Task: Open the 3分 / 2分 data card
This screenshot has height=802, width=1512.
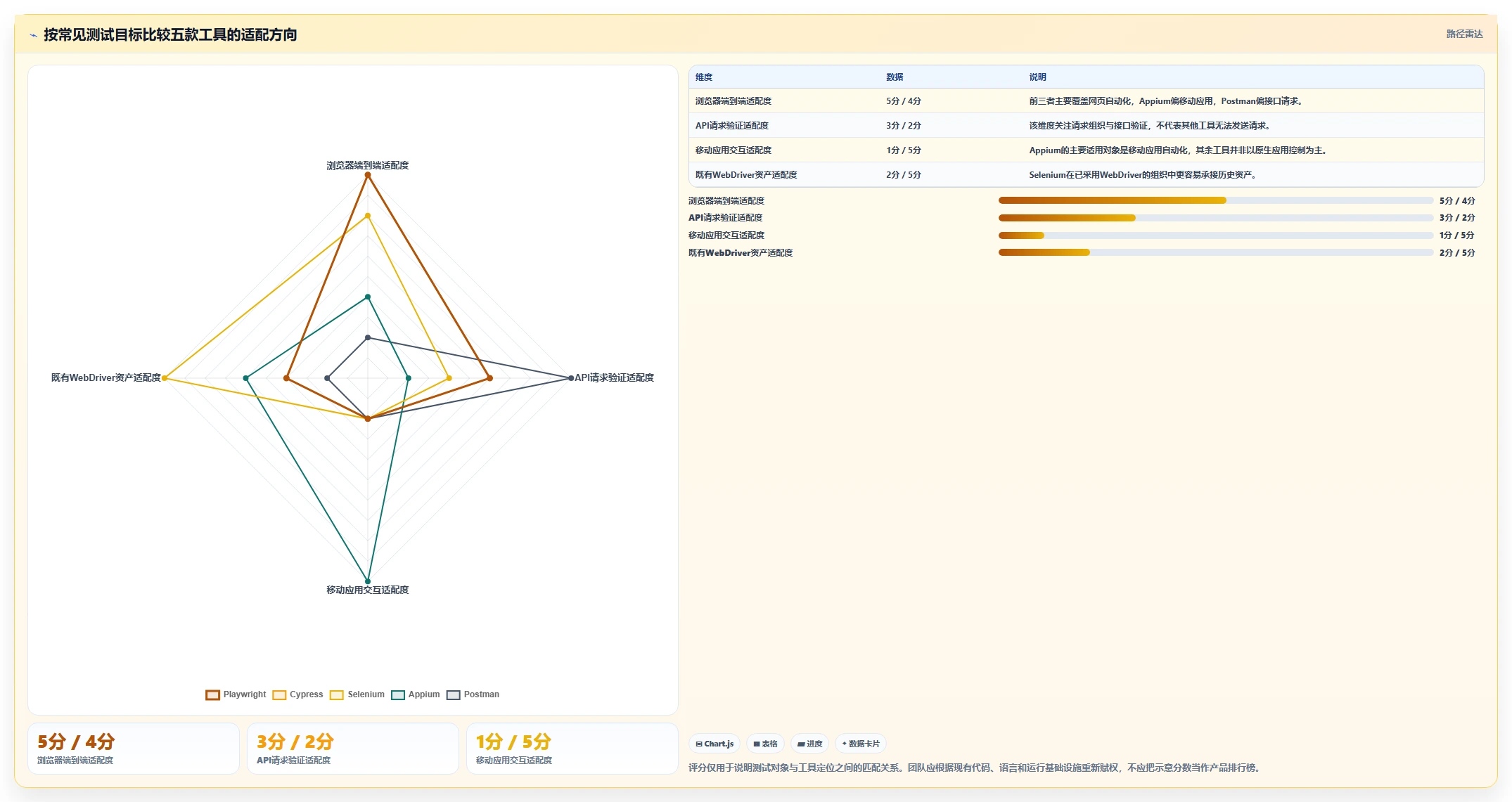Action: (x=352, y=749)
